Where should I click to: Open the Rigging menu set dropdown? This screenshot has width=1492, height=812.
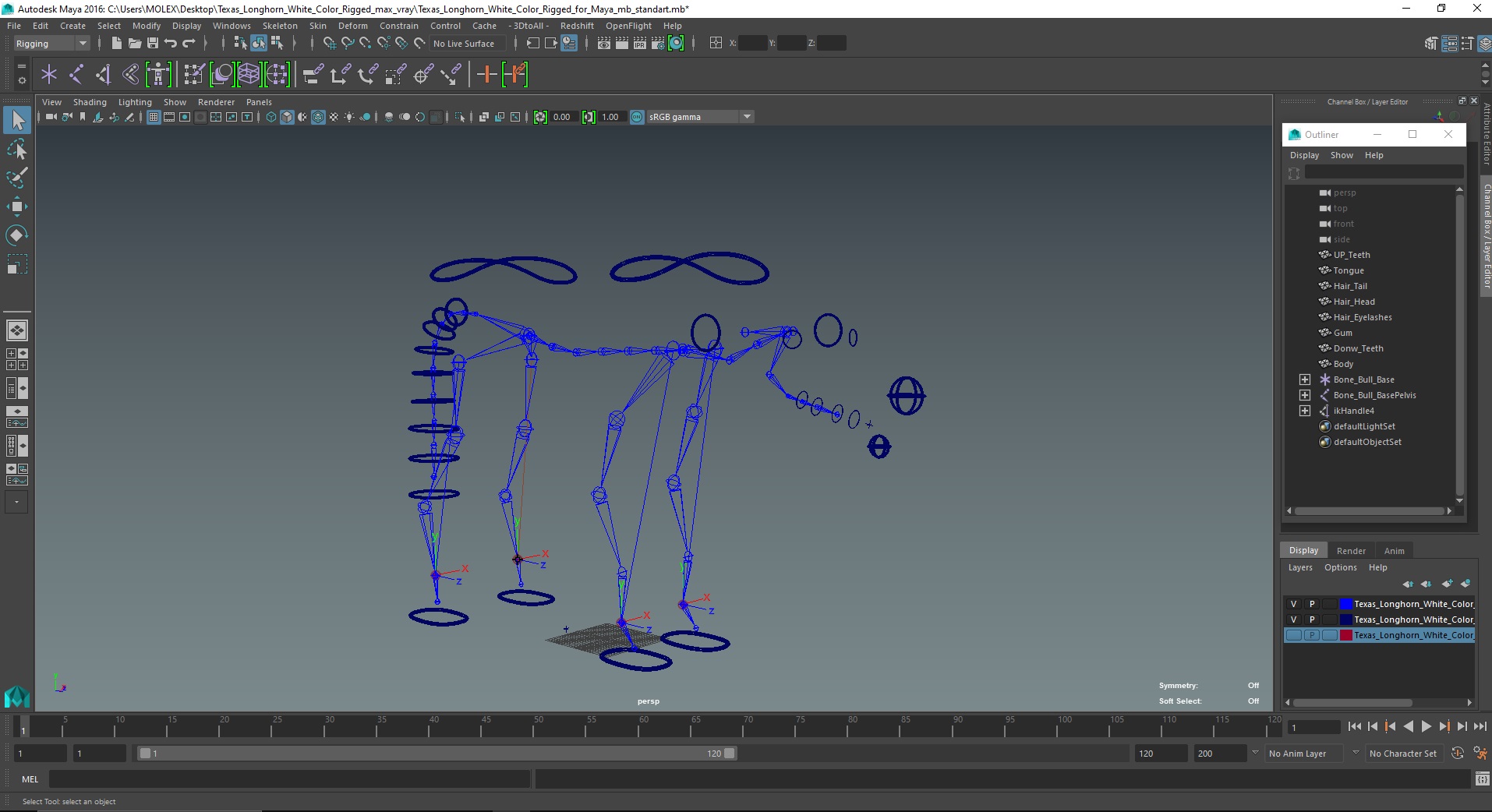(51, 44)
